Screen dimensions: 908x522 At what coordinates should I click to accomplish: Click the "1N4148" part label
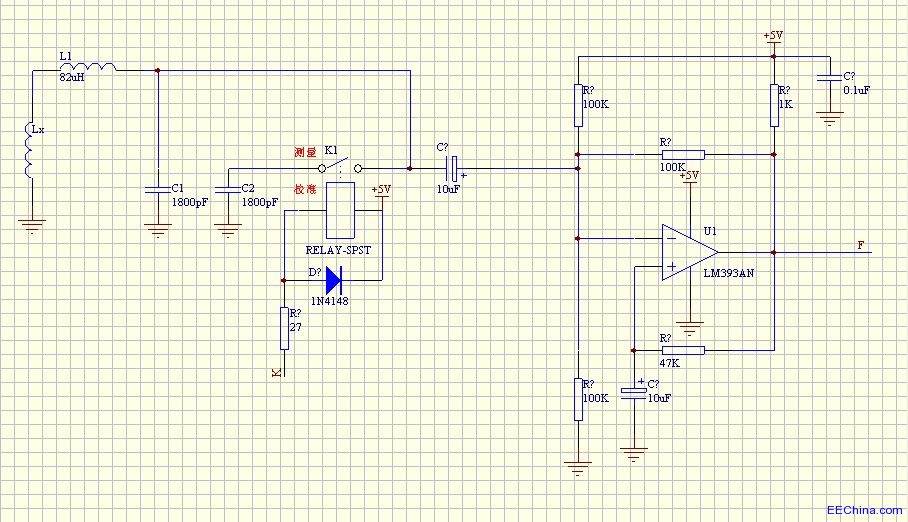(329, 301)
